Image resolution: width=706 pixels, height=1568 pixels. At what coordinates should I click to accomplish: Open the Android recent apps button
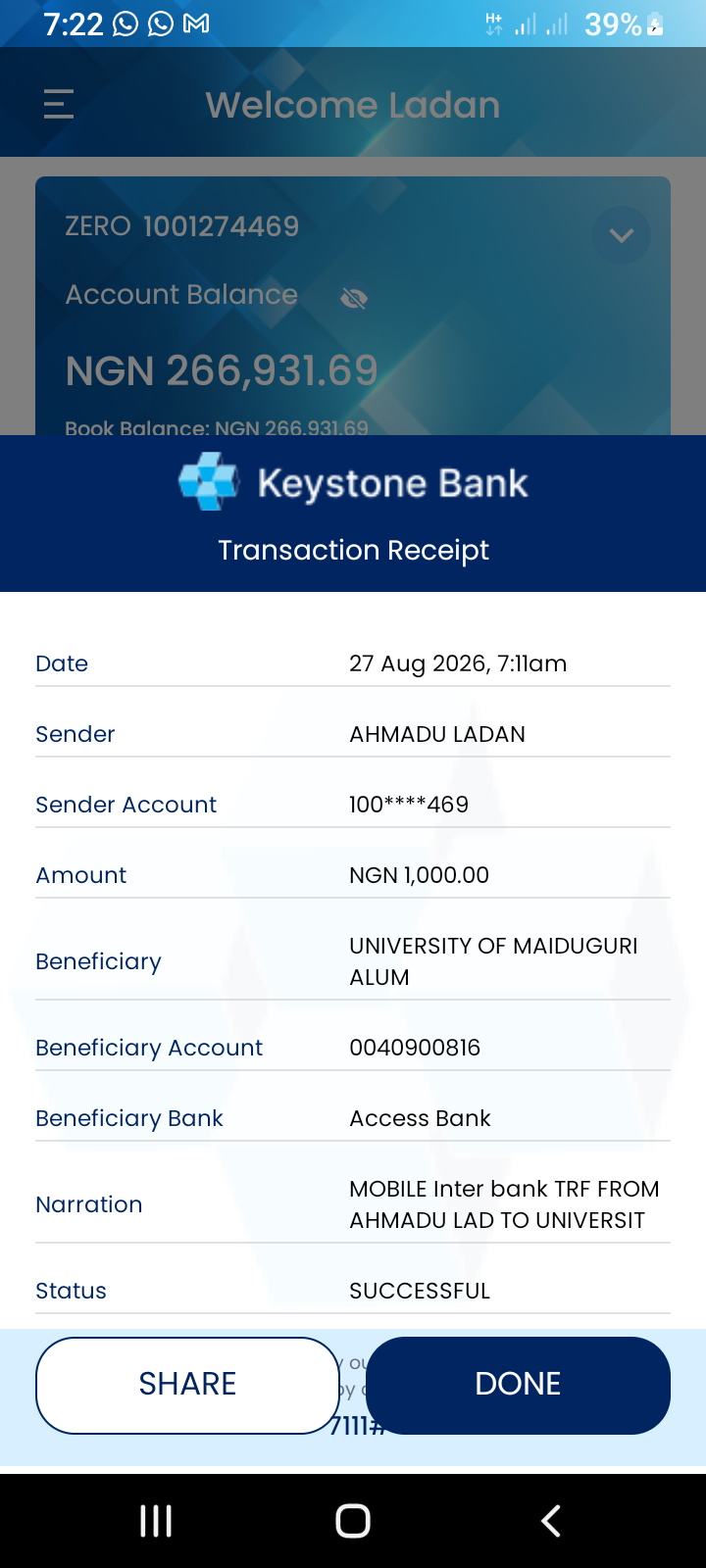coord(156,1521)
